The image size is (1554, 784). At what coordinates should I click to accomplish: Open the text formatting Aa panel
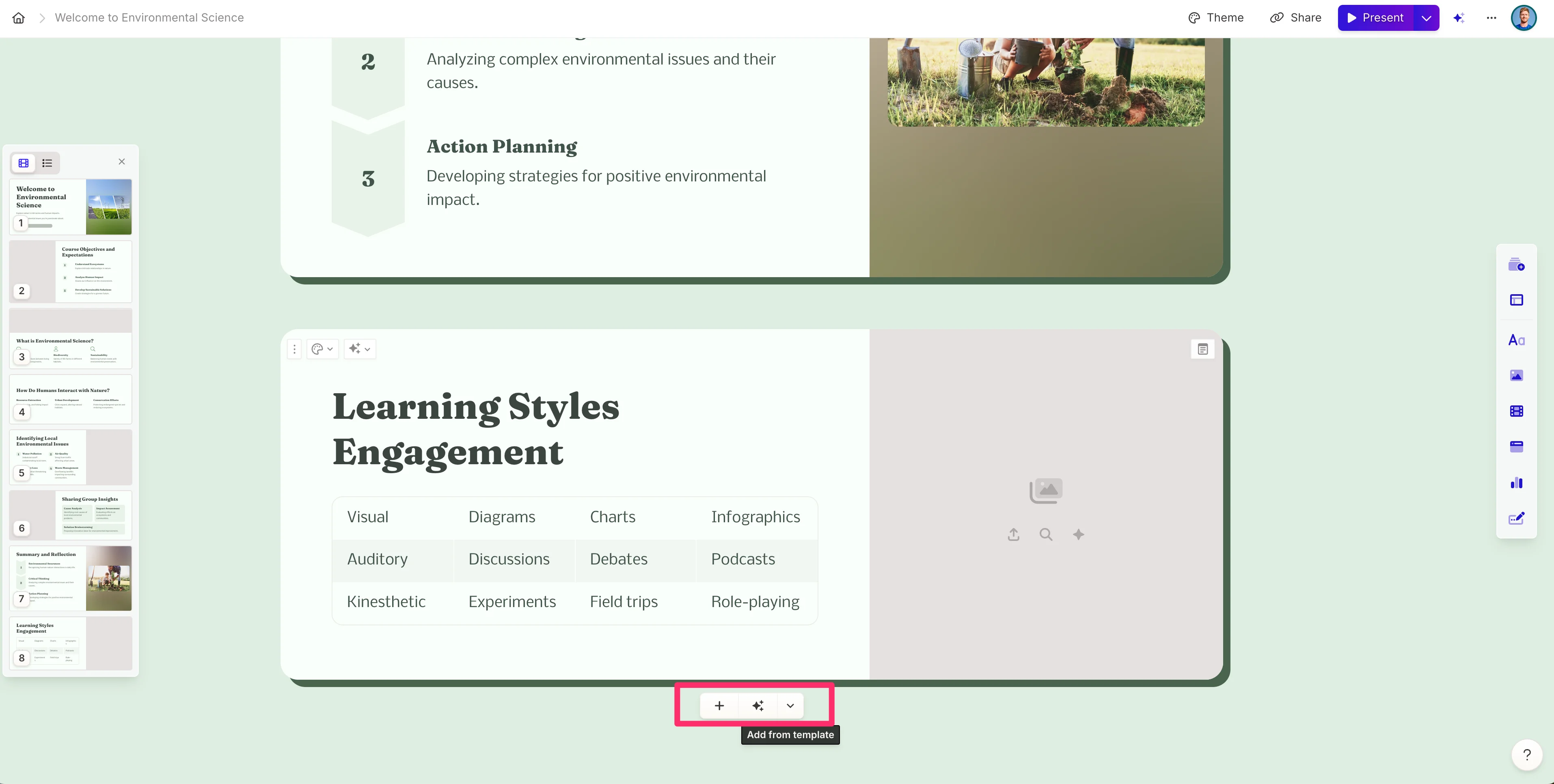pos(1516,340)
